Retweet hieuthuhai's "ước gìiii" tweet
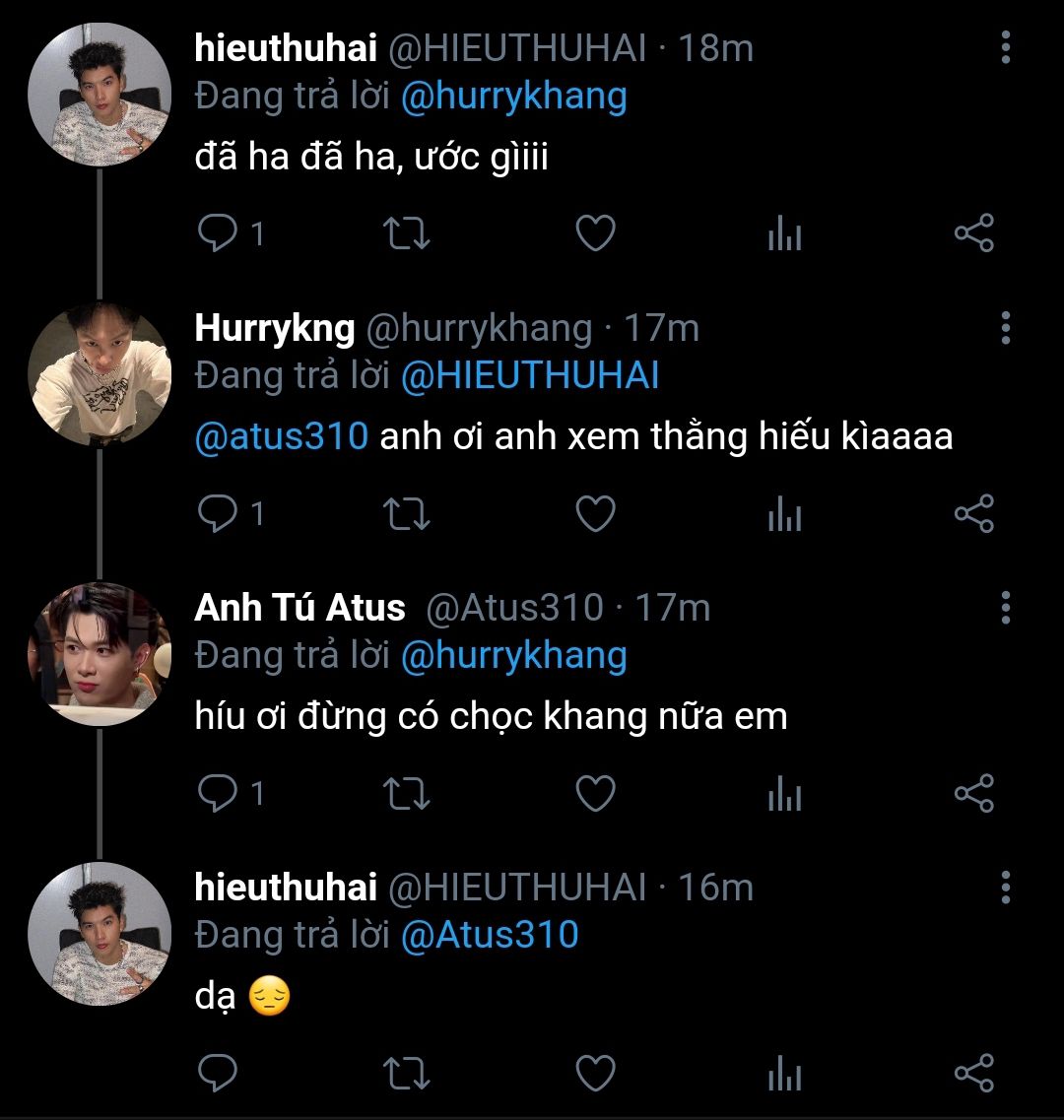The image size is (1064, 1120). click(x=406, y=234)
